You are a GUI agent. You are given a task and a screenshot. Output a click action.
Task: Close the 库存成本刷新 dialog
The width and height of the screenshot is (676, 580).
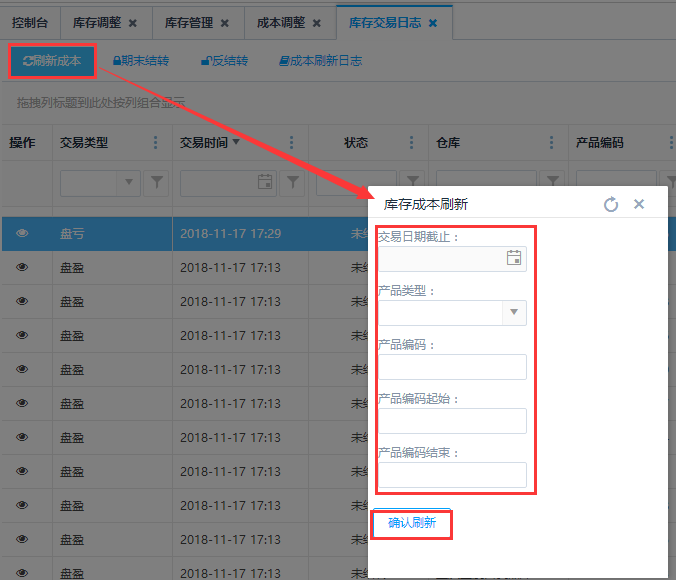[639, 204]
